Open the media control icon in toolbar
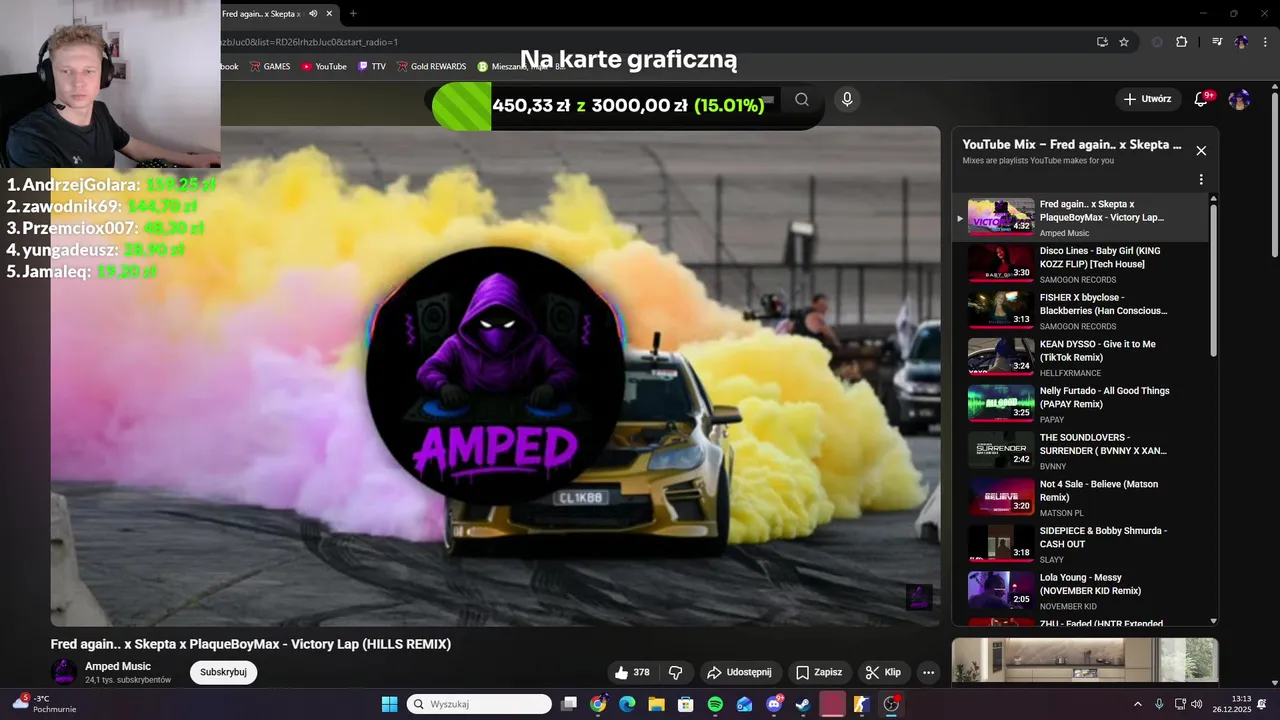This screenshot has width=1280, height=720. [x=1217, y=42]
